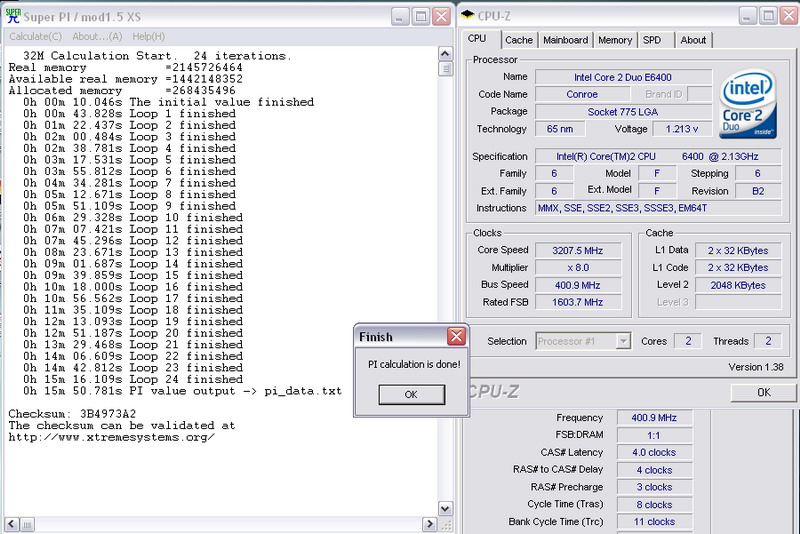The width and height of the screenshot is (800, 534).
Task: Open the Help(H) menu in Super PI
Action: pyautogui.click(x=148, y=37)
